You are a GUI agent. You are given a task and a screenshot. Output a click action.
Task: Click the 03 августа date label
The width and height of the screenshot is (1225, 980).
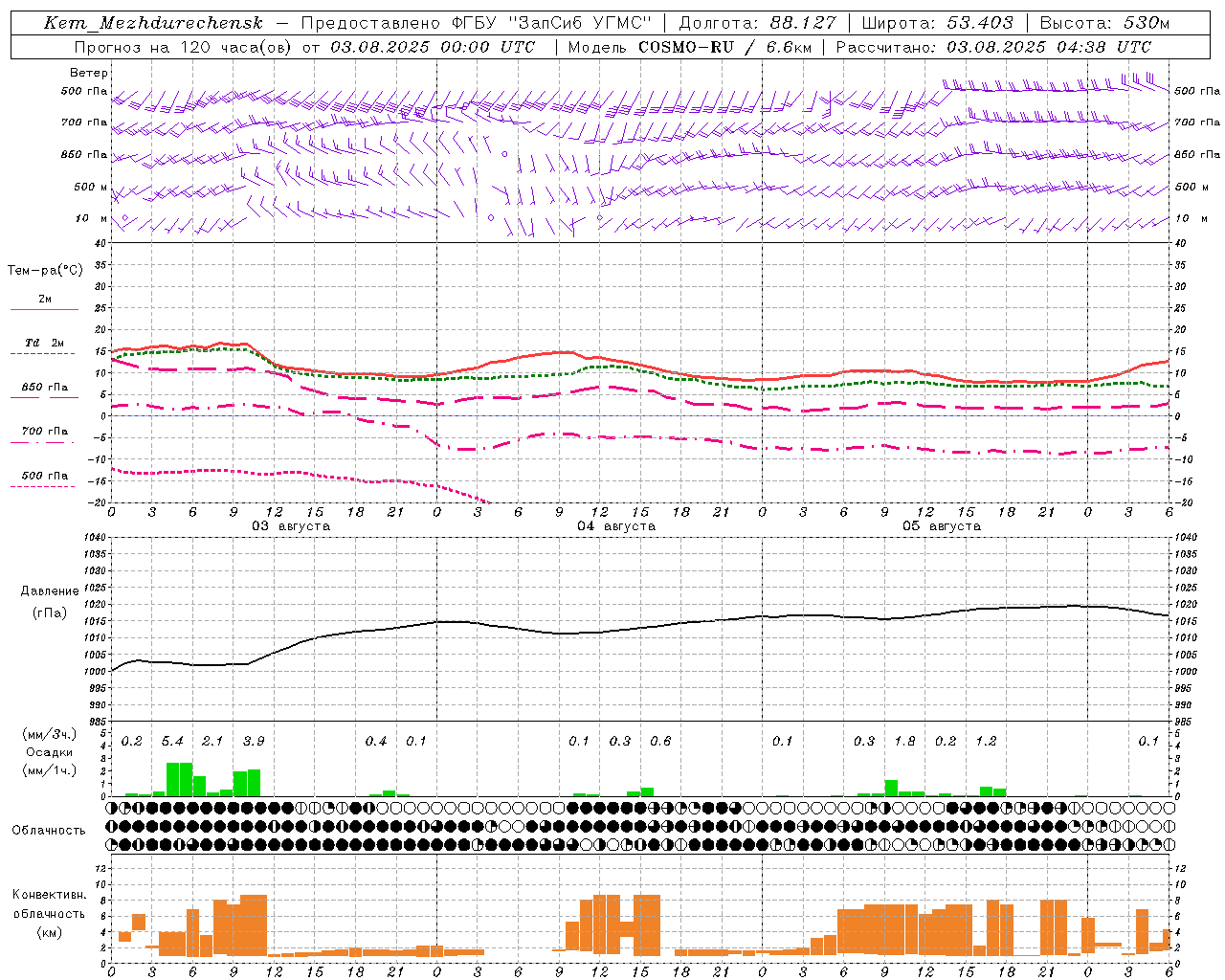tap(291, 526)
